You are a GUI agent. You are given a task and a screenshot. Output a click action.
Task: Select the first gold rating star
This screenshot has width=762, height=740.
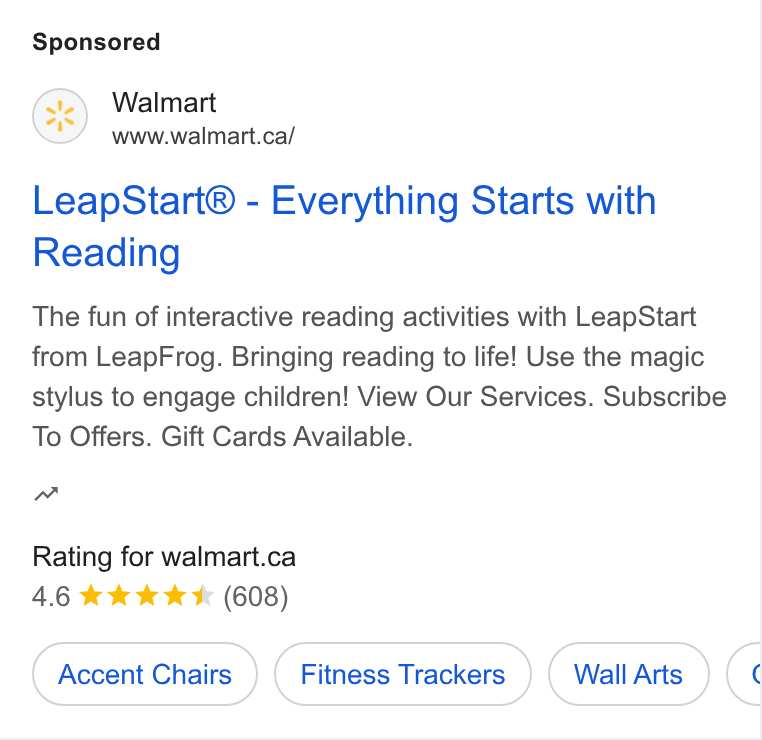[90, 596]
